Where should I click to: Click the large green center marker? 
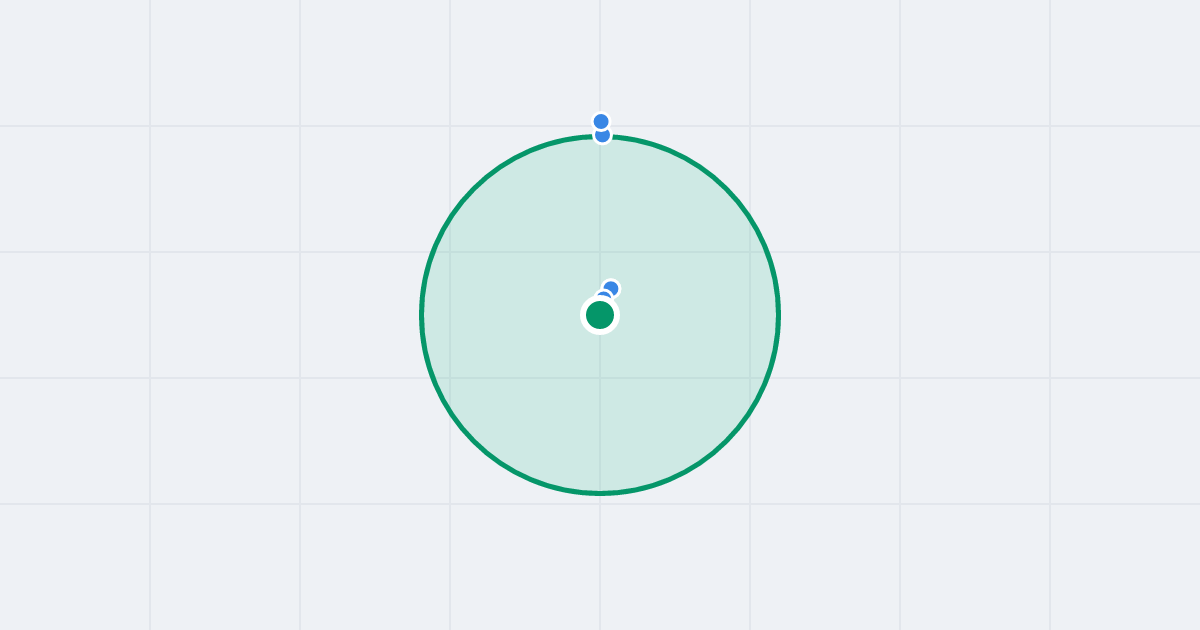point(600,315)
